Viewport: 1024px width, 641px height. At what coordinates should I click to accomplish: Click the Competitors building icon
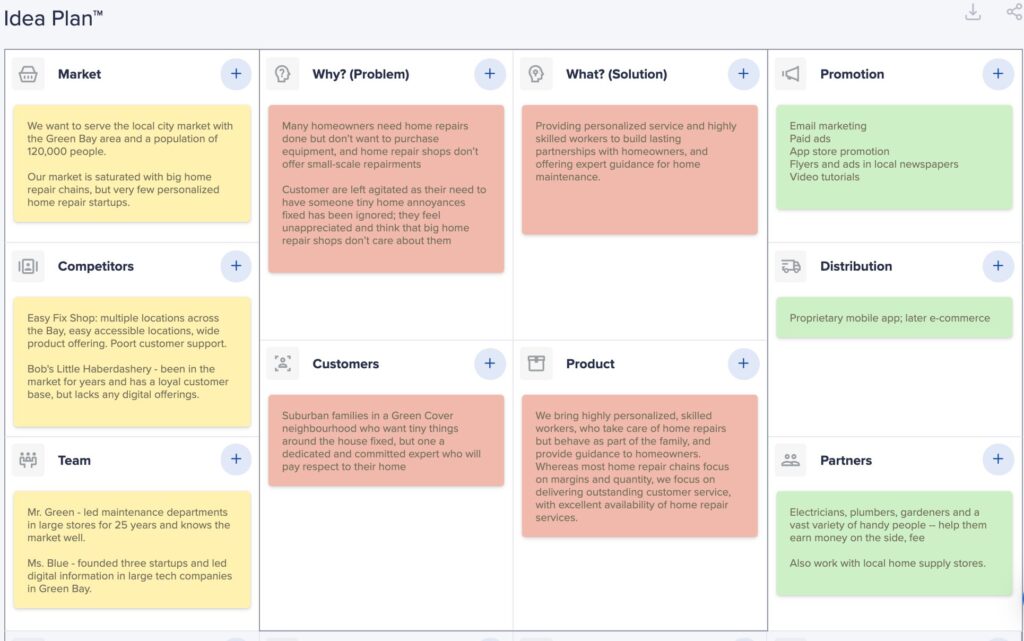(x=29, y=266)
